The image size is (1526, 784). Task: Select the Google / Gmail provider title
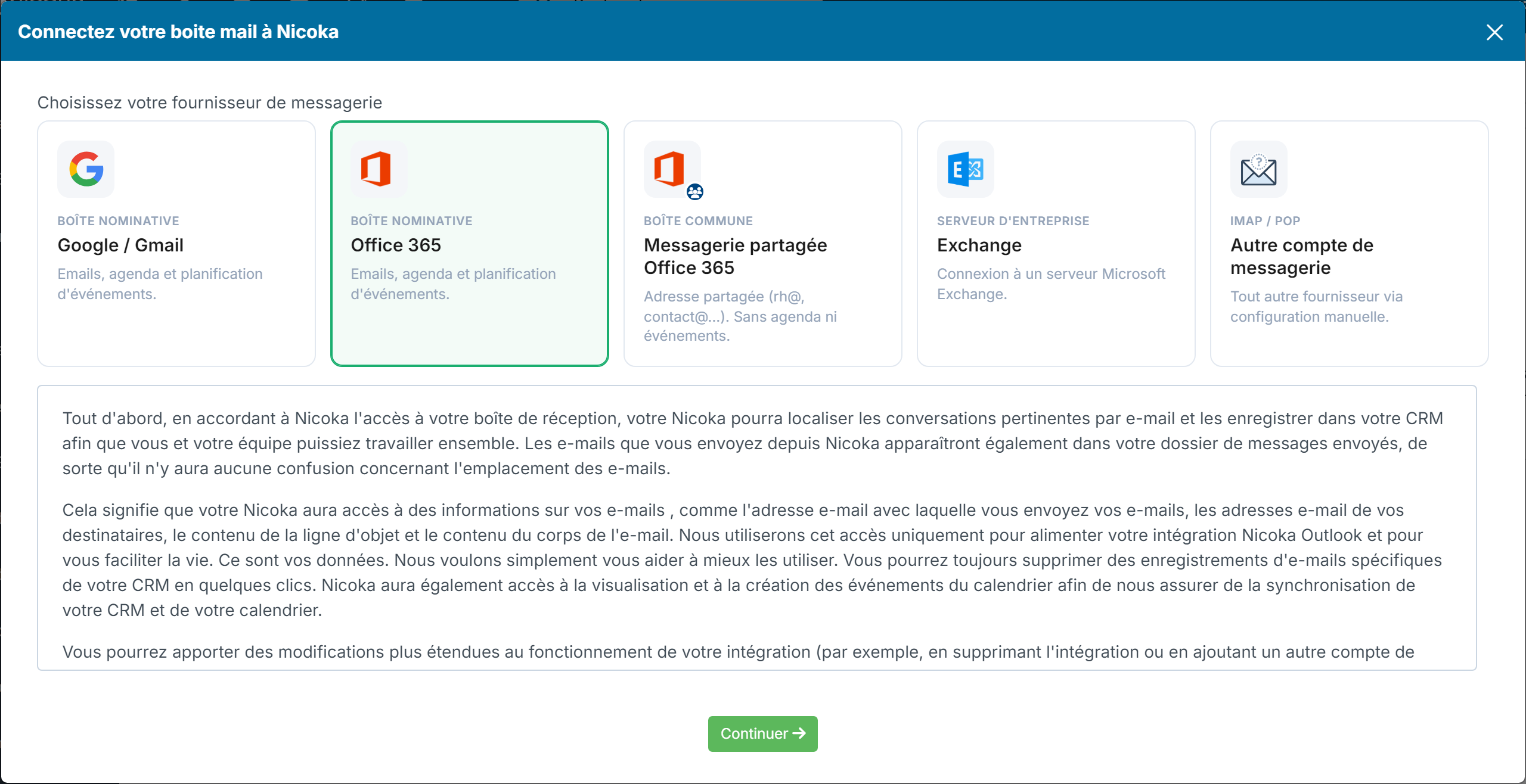(120, 245)
